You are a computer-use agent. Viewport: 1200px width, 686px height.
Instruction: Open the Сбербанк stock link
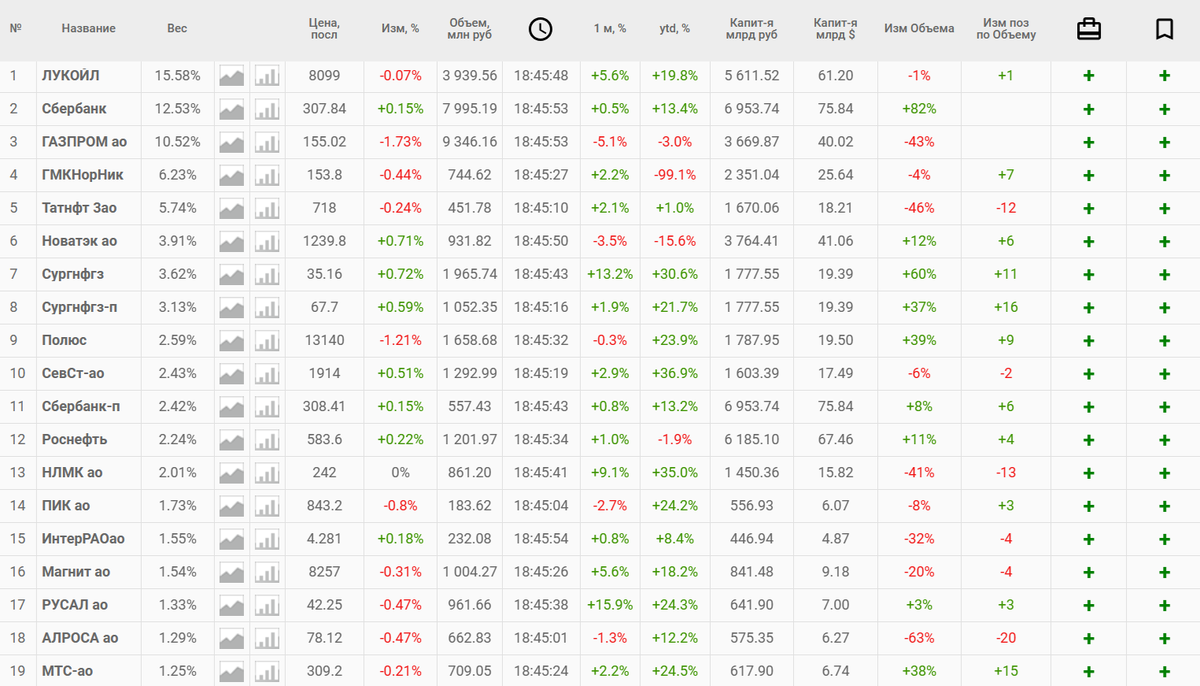click(x=74, y=109)
